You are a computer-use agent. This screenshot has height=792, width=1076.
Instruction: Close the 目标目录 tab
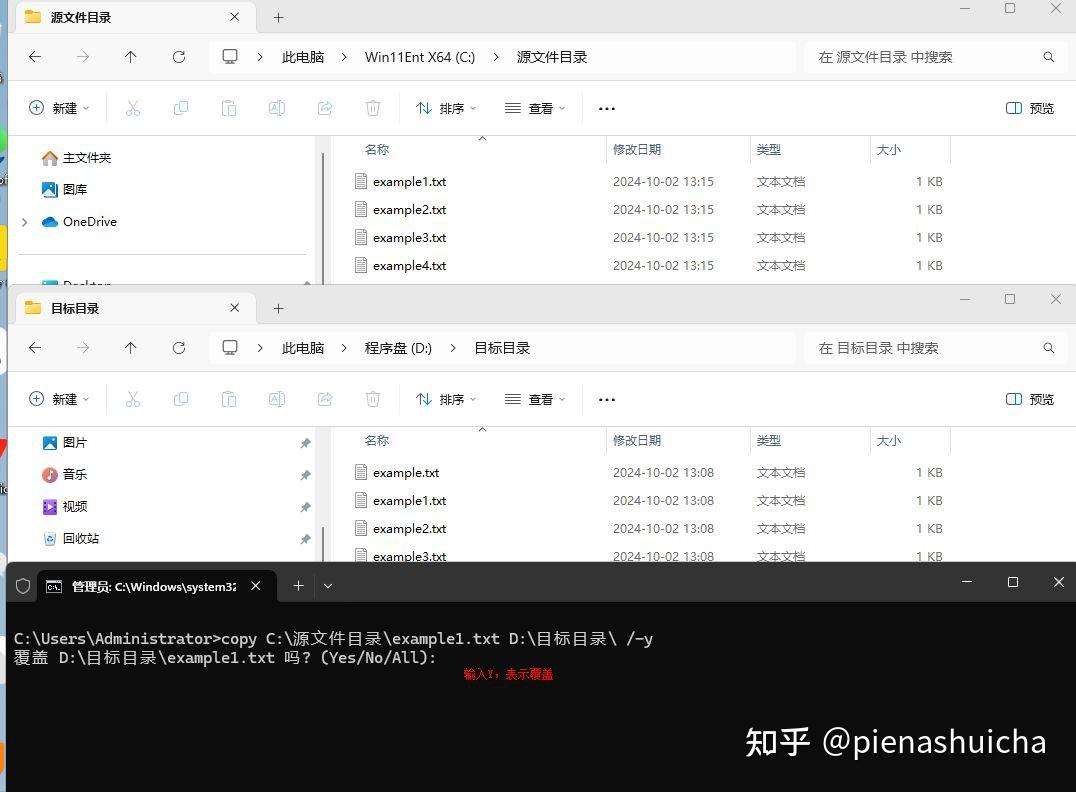(235, 308)
